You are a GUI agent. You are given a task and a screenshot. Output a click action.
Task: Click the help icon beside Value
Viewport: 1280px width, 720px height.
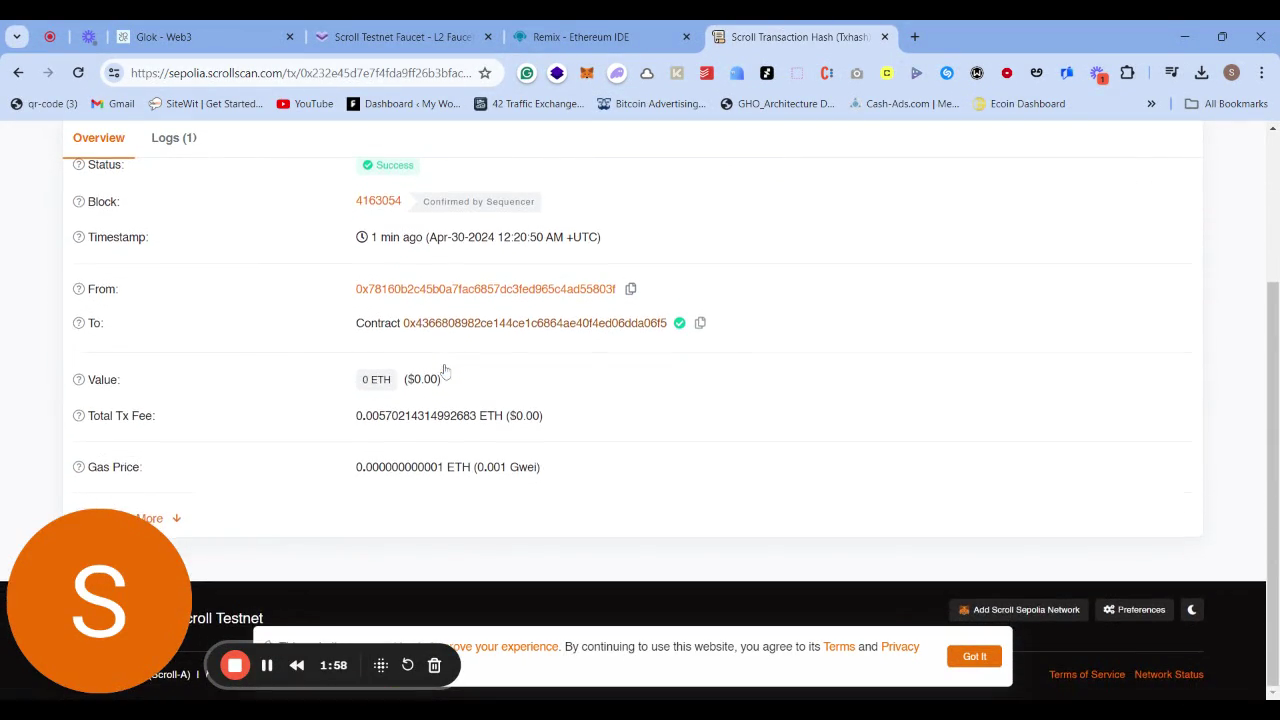[79, 380]
